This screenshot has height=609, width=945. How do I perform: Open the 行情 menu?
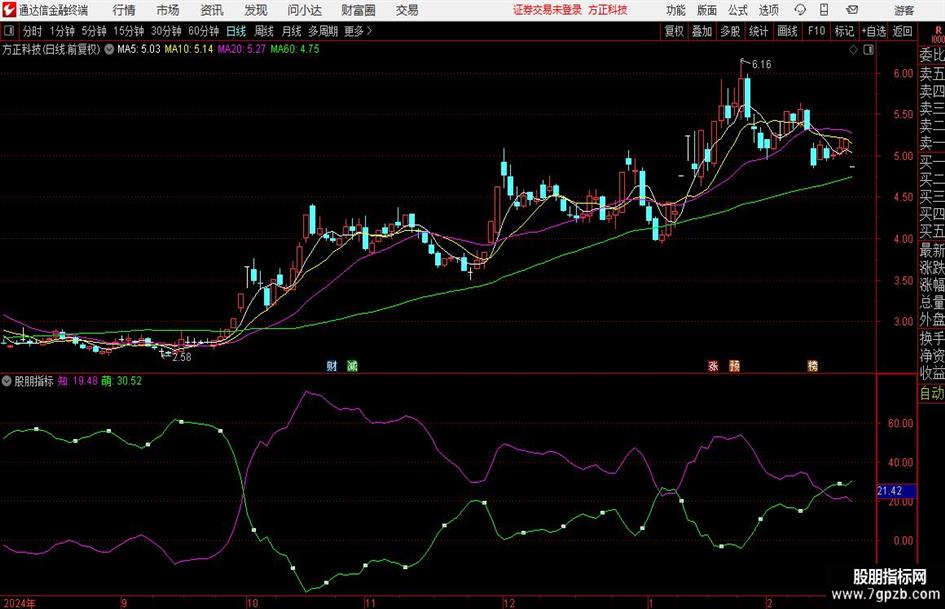tap(124, 10)
